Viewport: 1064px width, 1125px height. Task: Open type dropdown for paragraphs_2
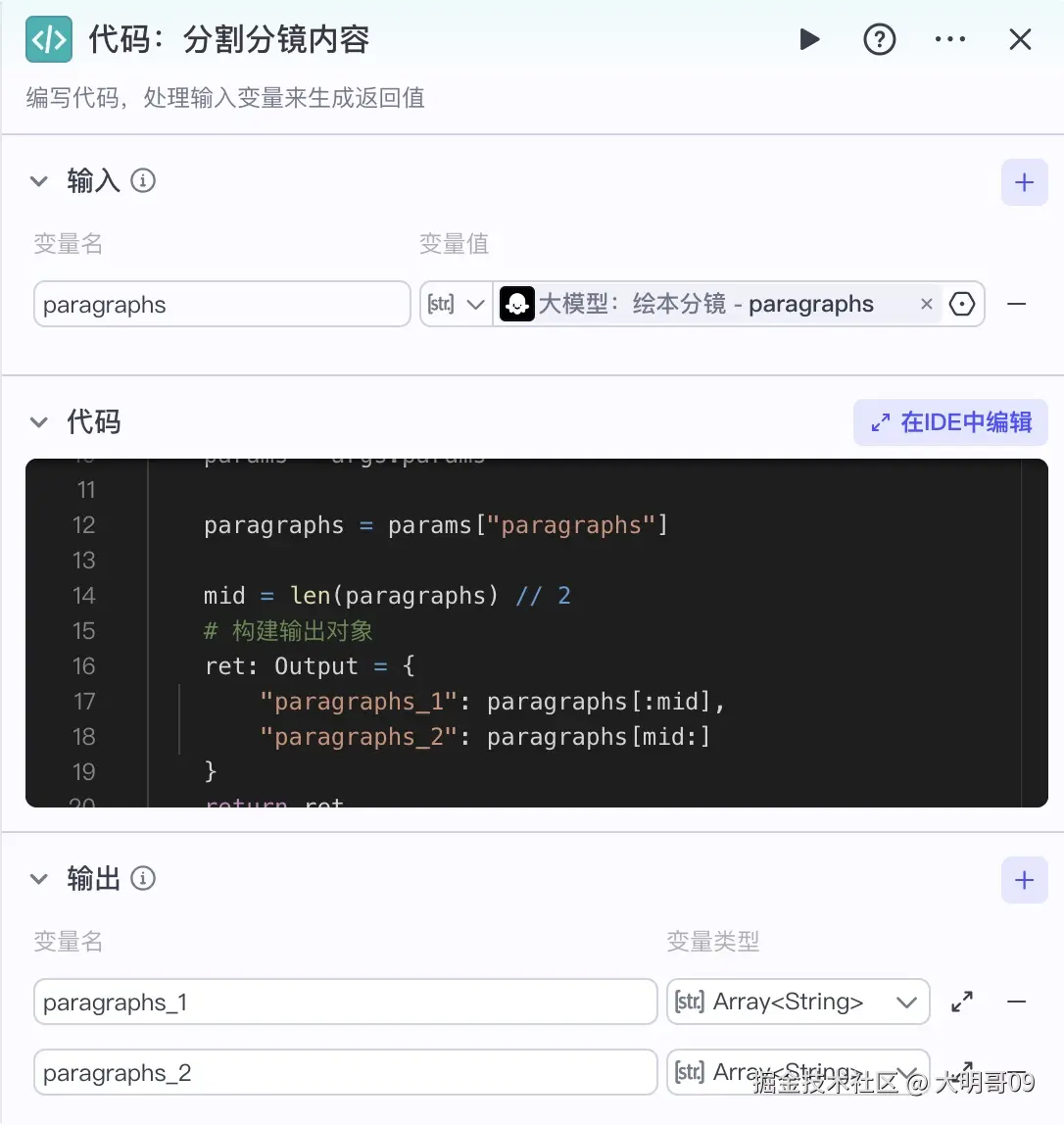[798, 1072]
